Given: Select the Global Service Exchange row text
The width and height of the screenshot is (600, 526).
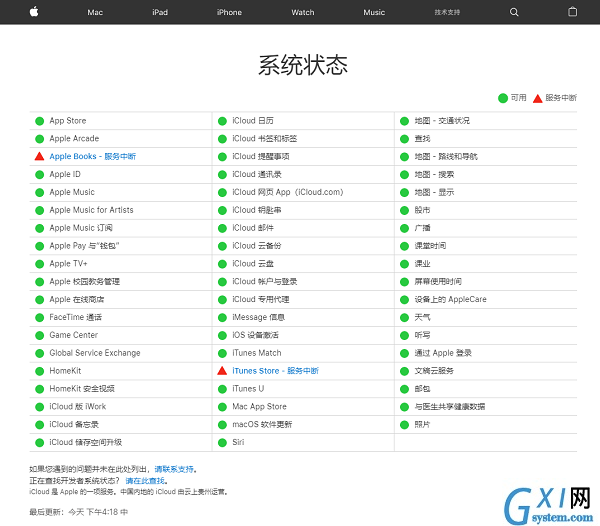Looking at the screenshot, I should click(95, 353).
